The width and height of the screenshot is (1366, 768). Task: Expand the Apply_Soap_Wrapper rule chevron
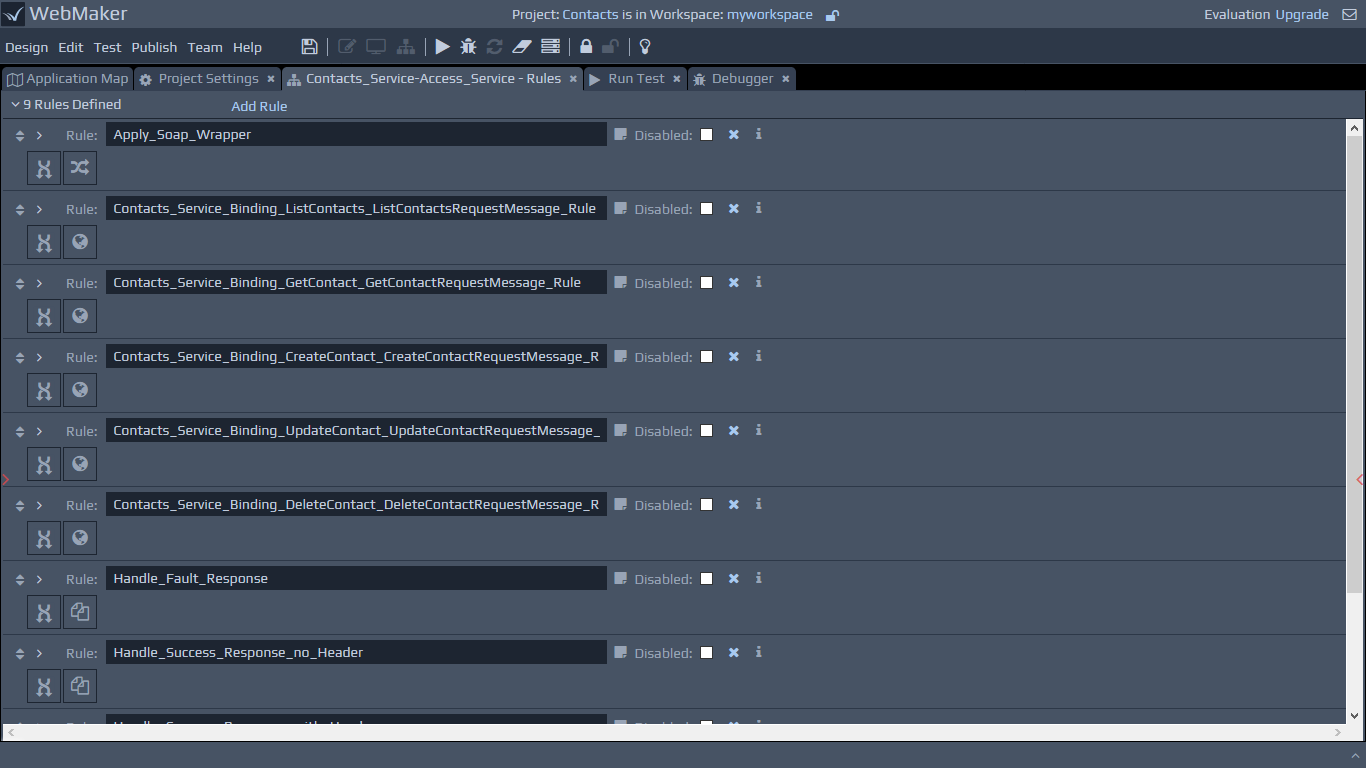point(40,135)
